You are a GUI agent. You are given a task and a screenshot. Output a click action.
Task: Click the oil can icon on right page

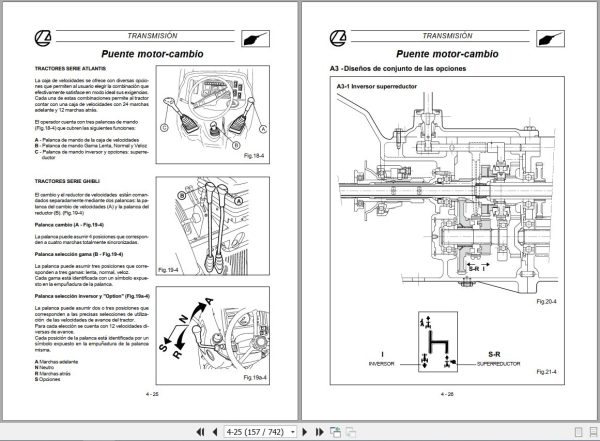(x=550, y=39)
